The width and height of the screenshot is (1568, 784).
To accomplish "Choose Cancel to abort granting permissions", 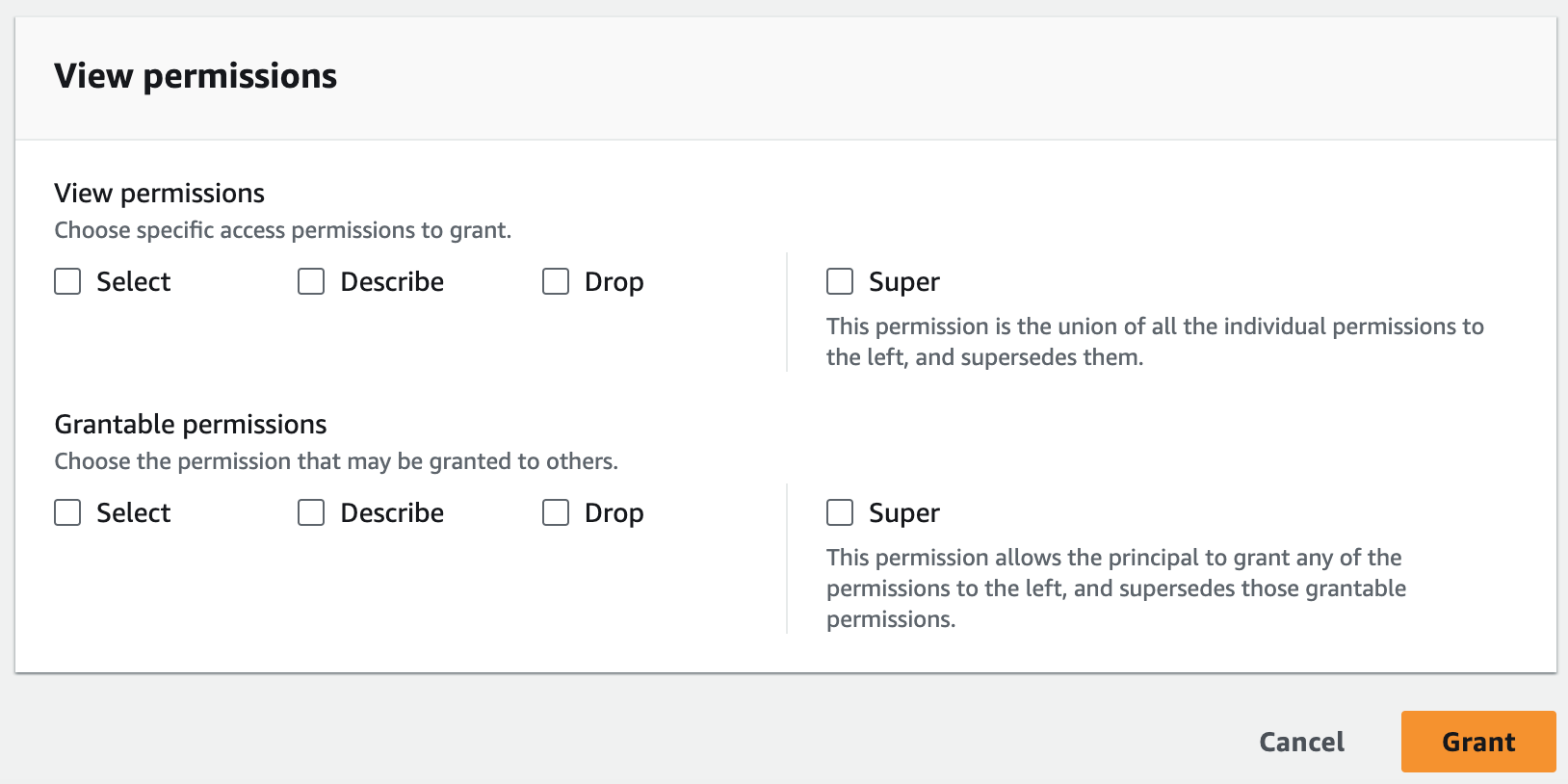I will 1301,742.
